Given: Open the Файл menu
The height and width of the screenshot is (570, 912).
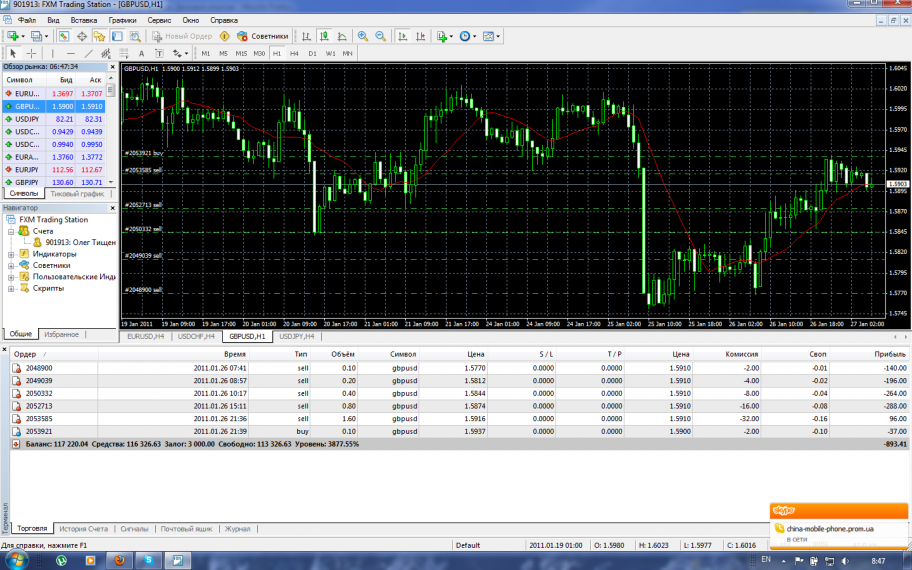Looking at the screenshot, I should 27,20.
